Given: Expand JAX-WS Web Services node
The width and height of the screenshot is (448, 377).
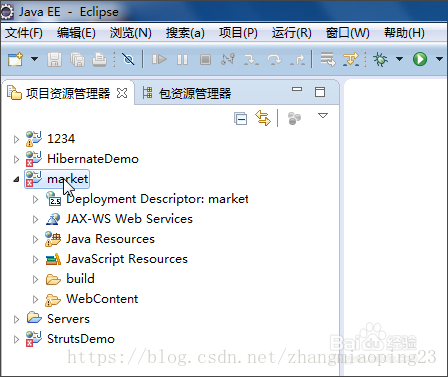Looking at the screenshot, I should tap(35, 219).
